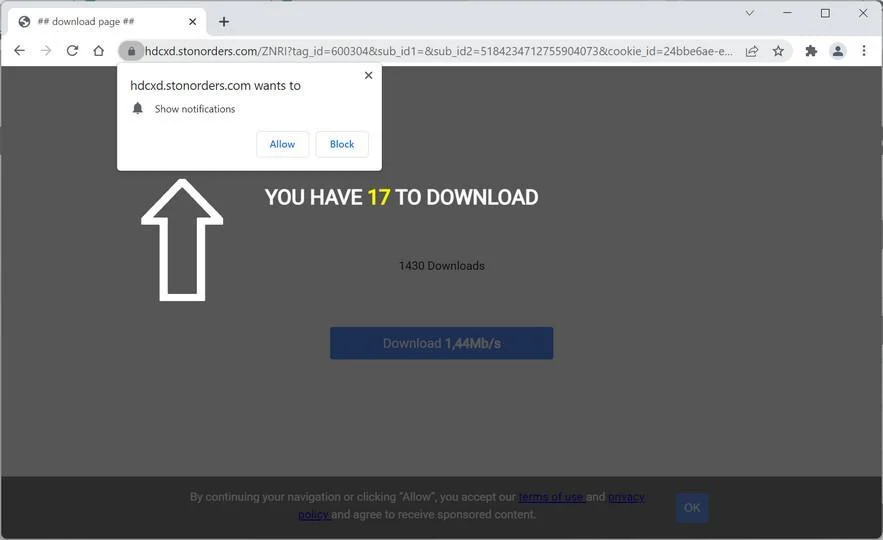Maximize the browser window
The width and height of the screenshot is (883, 540).
[x=825, y=13]
